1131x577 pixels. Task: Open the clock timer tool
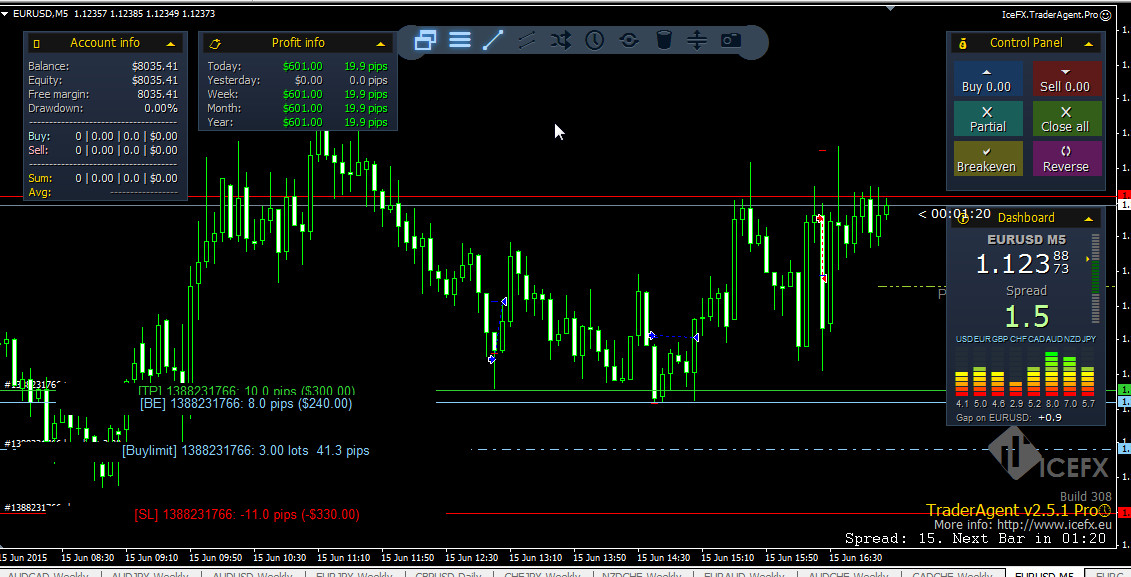[594, 40]
